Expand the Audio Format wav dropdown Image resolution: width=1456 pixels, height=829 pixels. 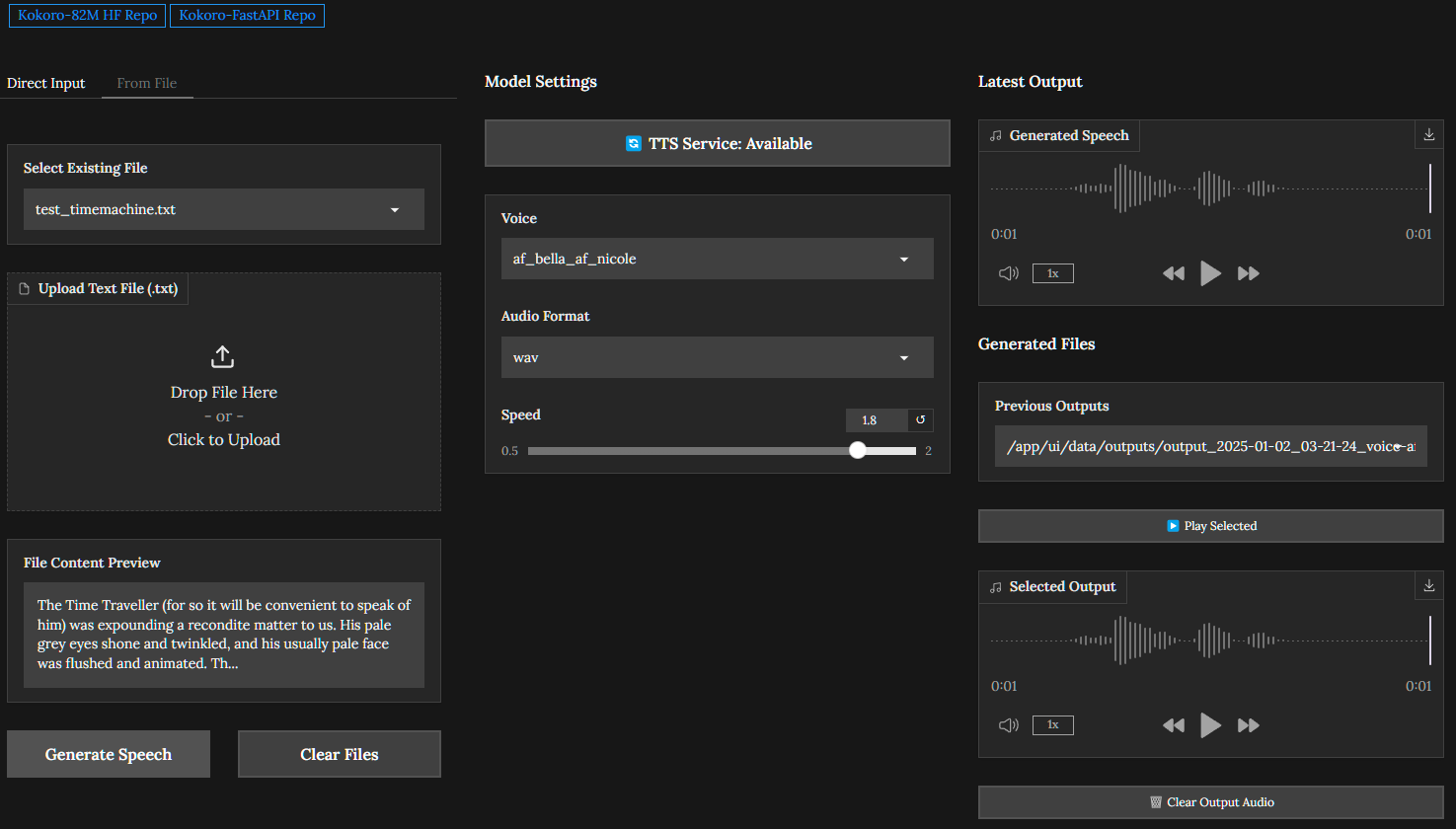pos(717,357)
